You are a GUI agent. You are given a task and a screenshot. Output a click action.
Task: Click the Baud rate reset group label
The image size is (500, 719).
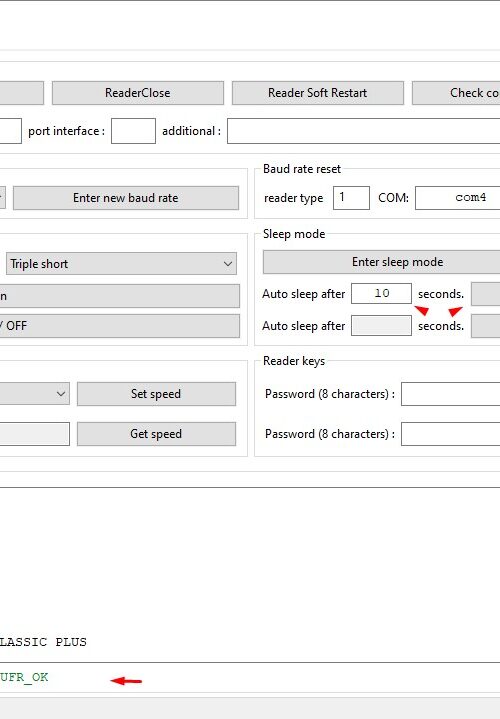click(x=302, y=169)
